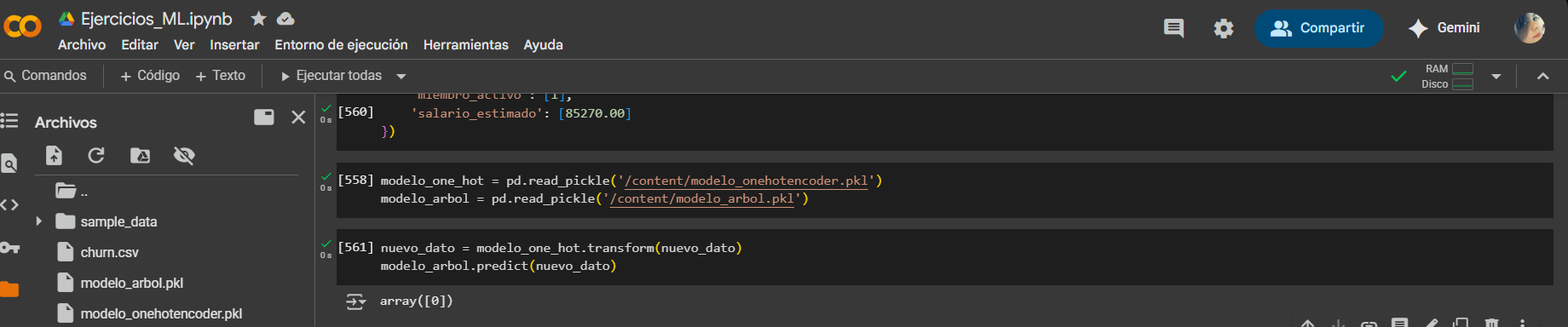Expand the sample_data folder
The image size is (1568, 327).
click(38, 221)
